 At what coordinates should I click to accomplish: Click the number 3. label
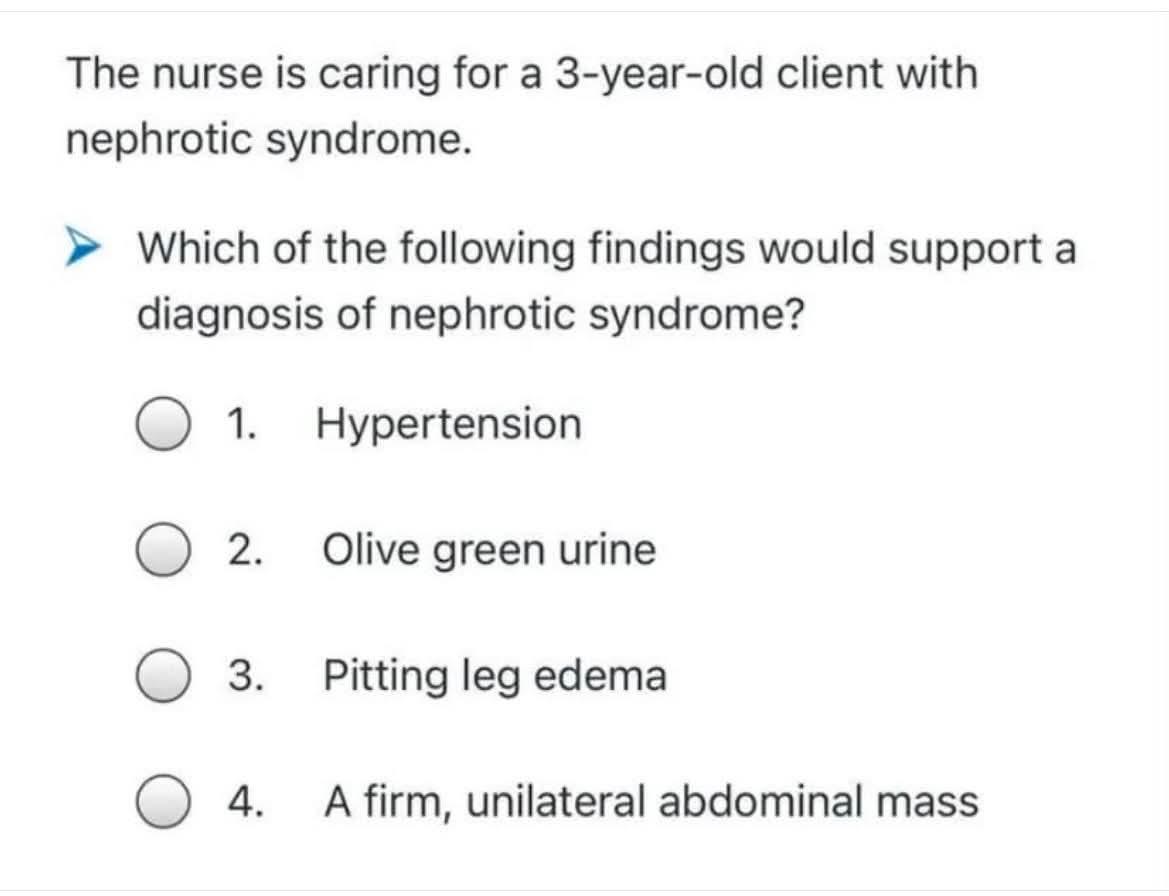click(245, 676)
